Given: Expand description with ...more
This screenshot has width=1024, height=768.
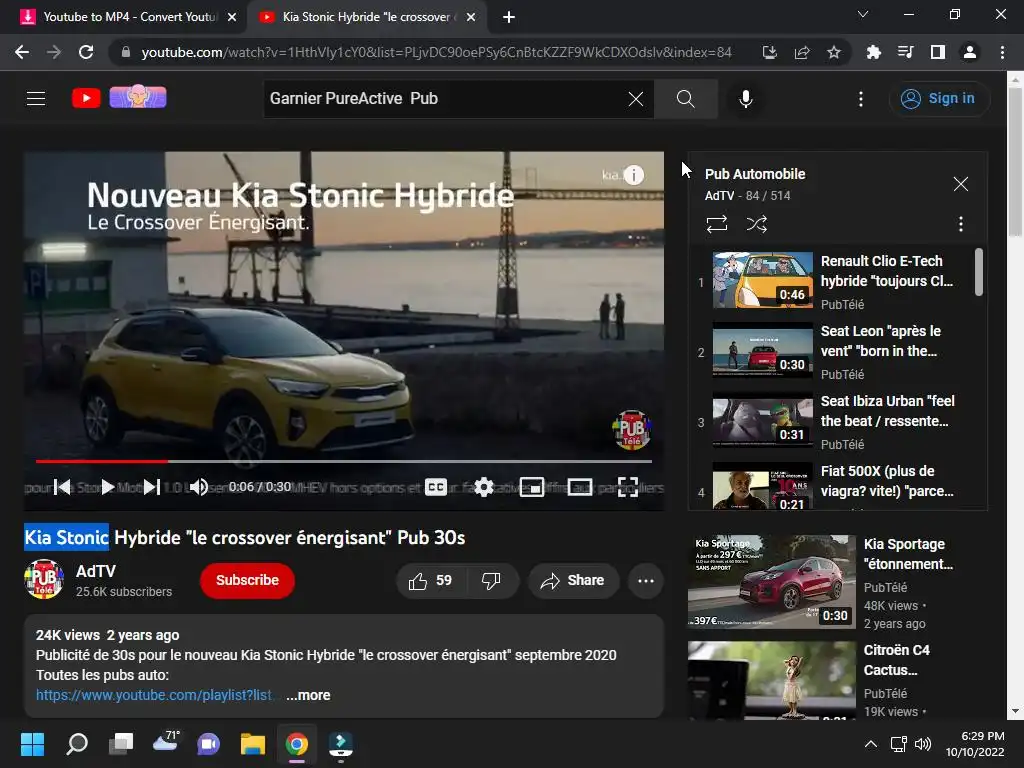Looking at the screenshot, I should (x=308, y=696).
